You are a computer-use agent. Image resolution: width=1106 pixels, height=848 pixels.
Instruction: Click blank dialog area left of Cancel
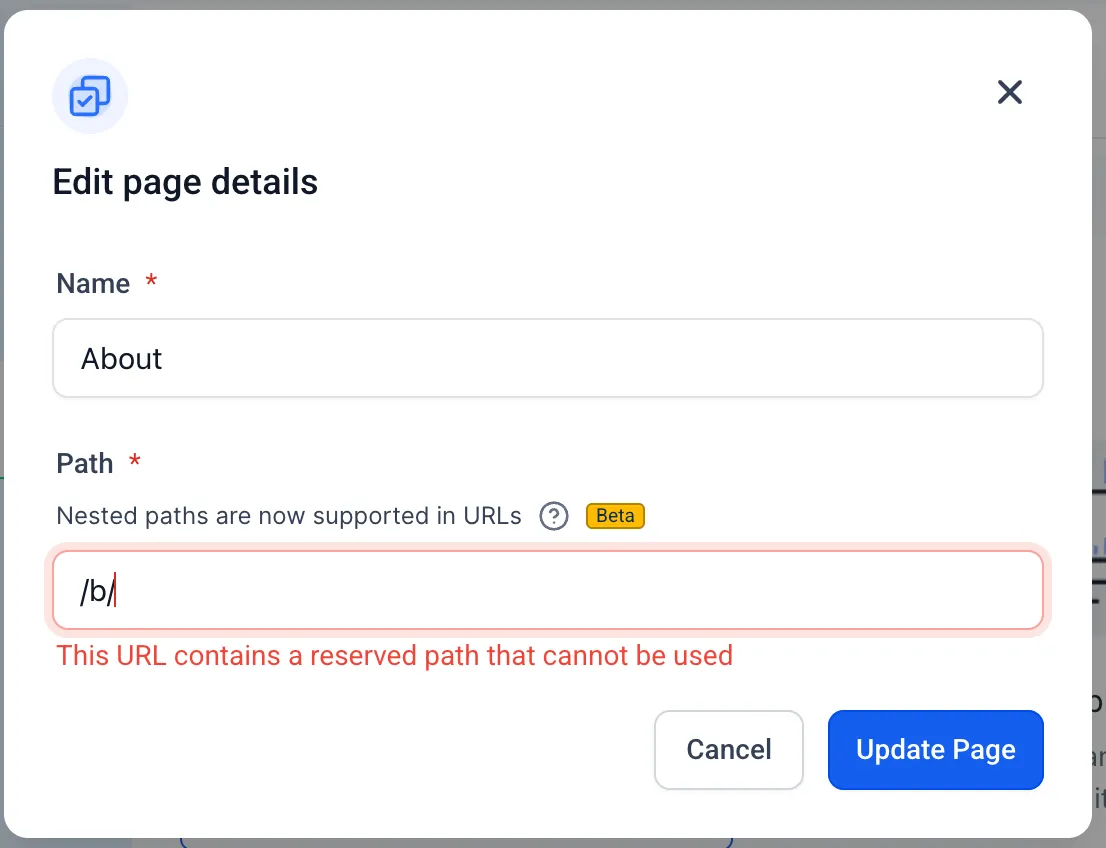click(x=353, y=749)
